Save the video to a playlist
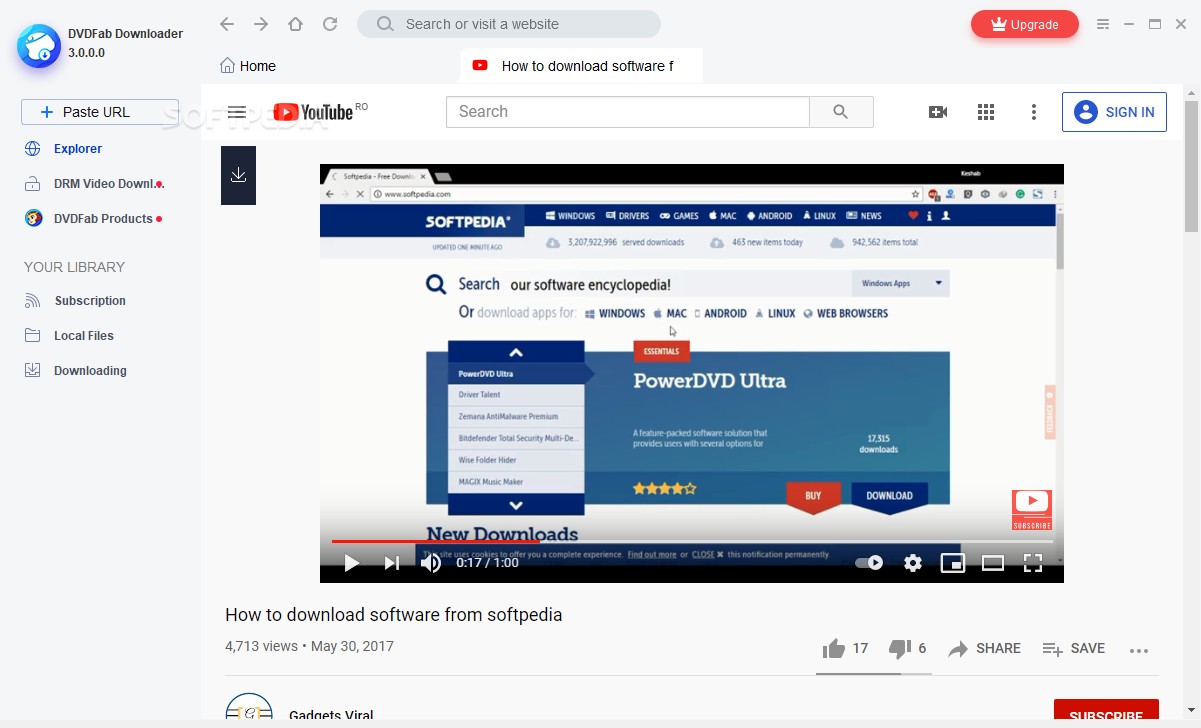The height and width of the screenshot is (728, 1201). click(1074, 649)
